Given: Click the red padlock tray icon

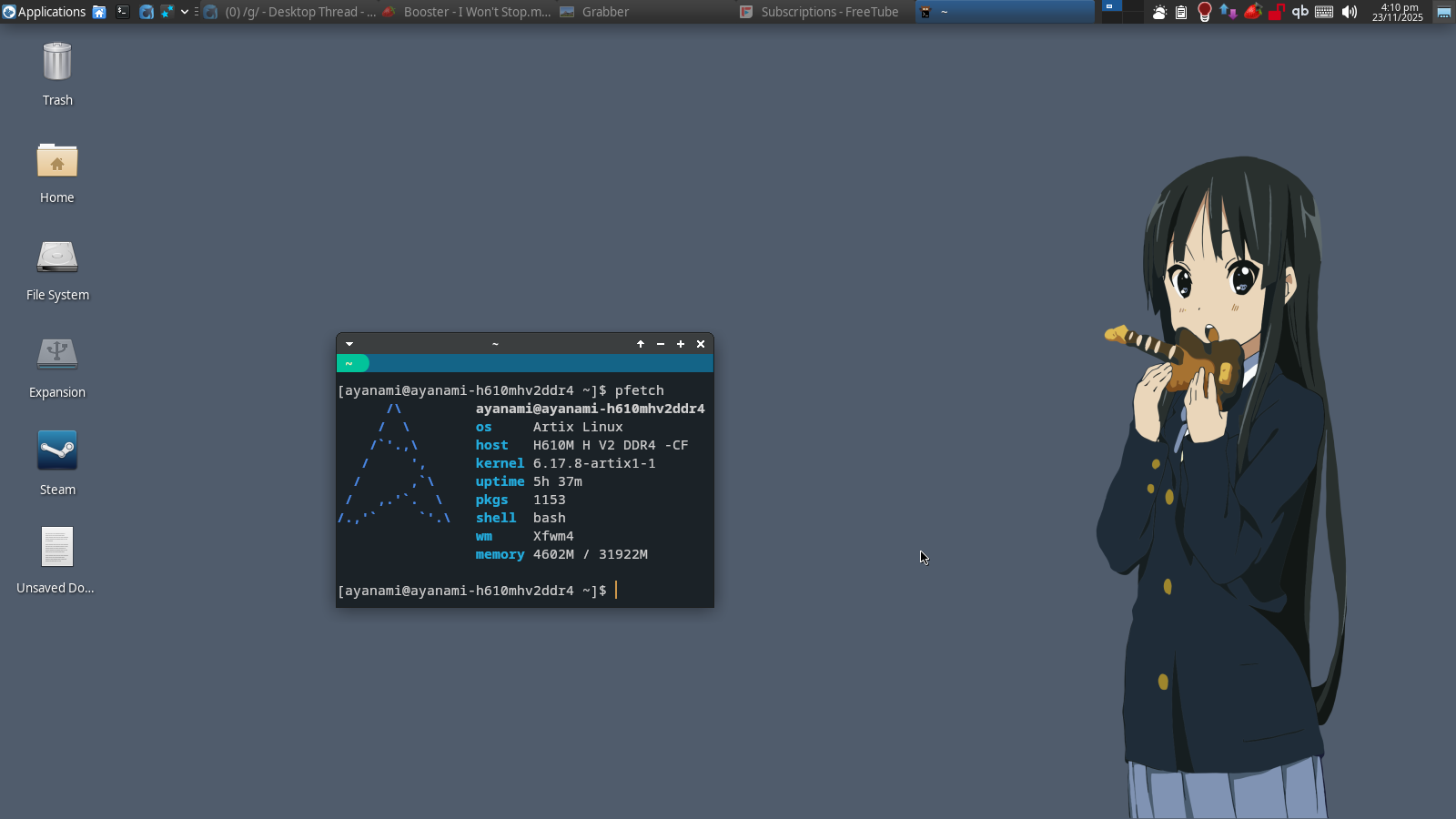Looking at the screenshot, I should tap(1277, 12).
